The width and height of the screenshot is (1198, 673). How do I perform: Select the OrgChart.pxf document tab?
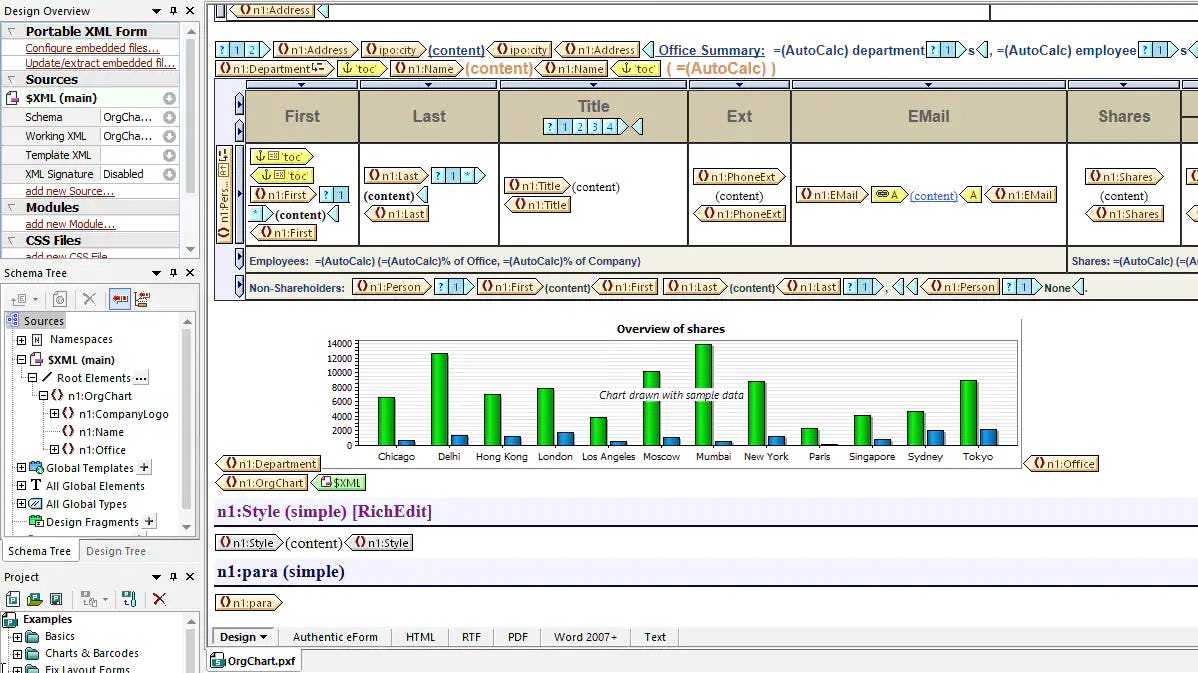click(x=253, y=661)
